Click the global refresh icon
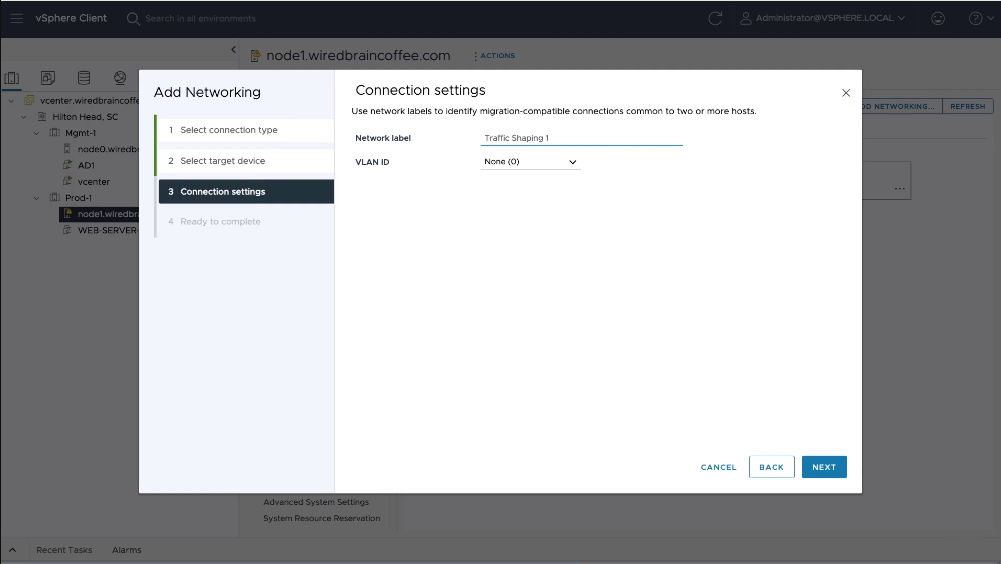The image size is (1001, 564). tap(715, 18)
